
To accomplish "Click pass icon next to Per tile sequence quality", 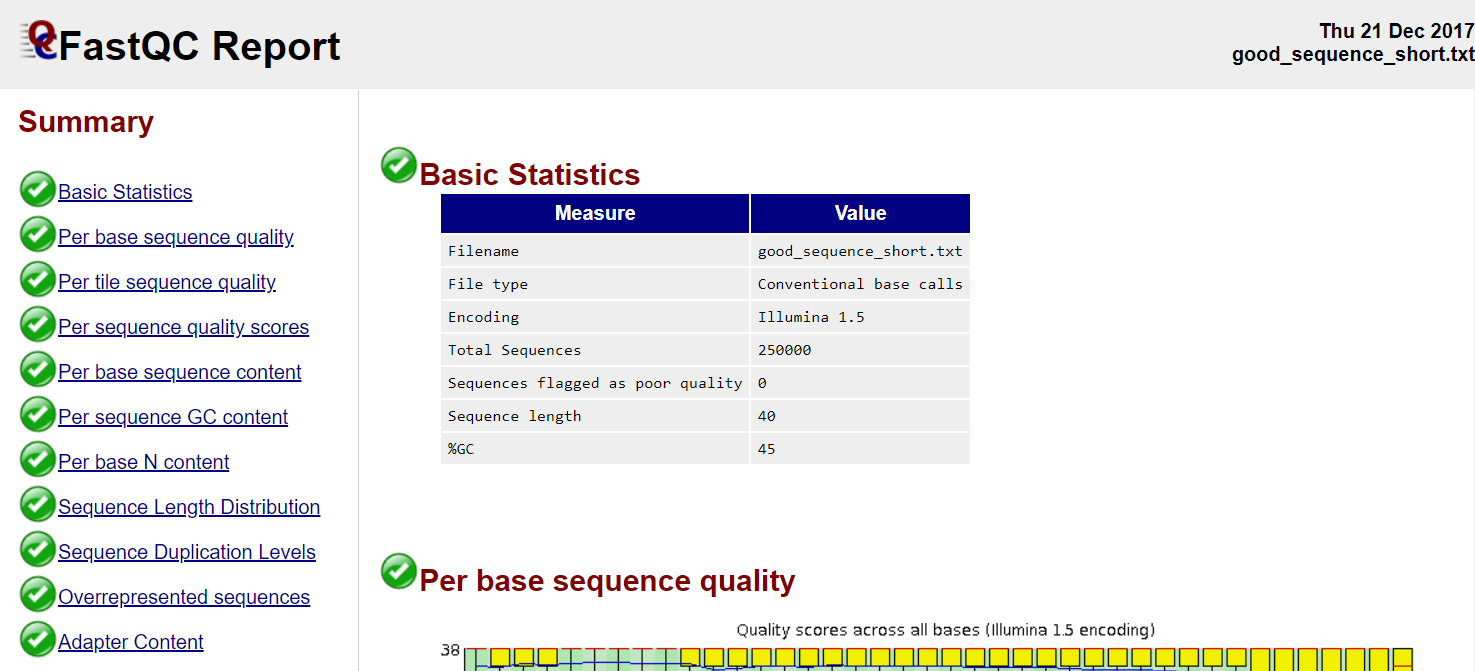I will point(38,279).
